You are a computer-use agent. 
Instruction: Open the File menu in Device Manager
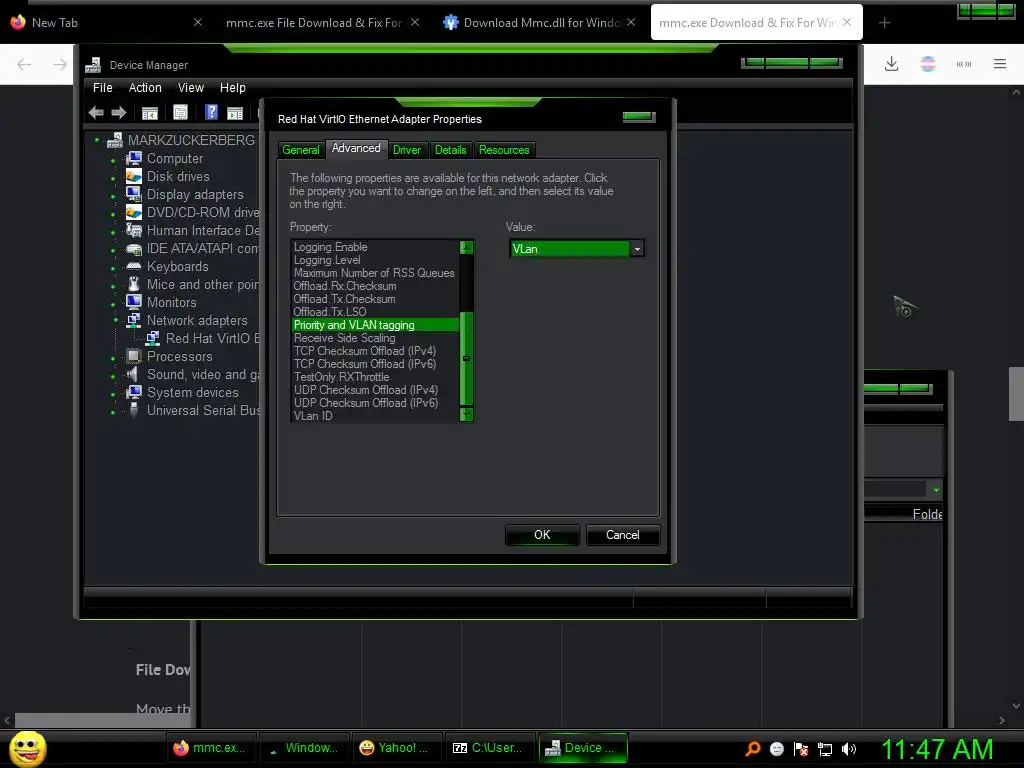(x=103, y=88)
